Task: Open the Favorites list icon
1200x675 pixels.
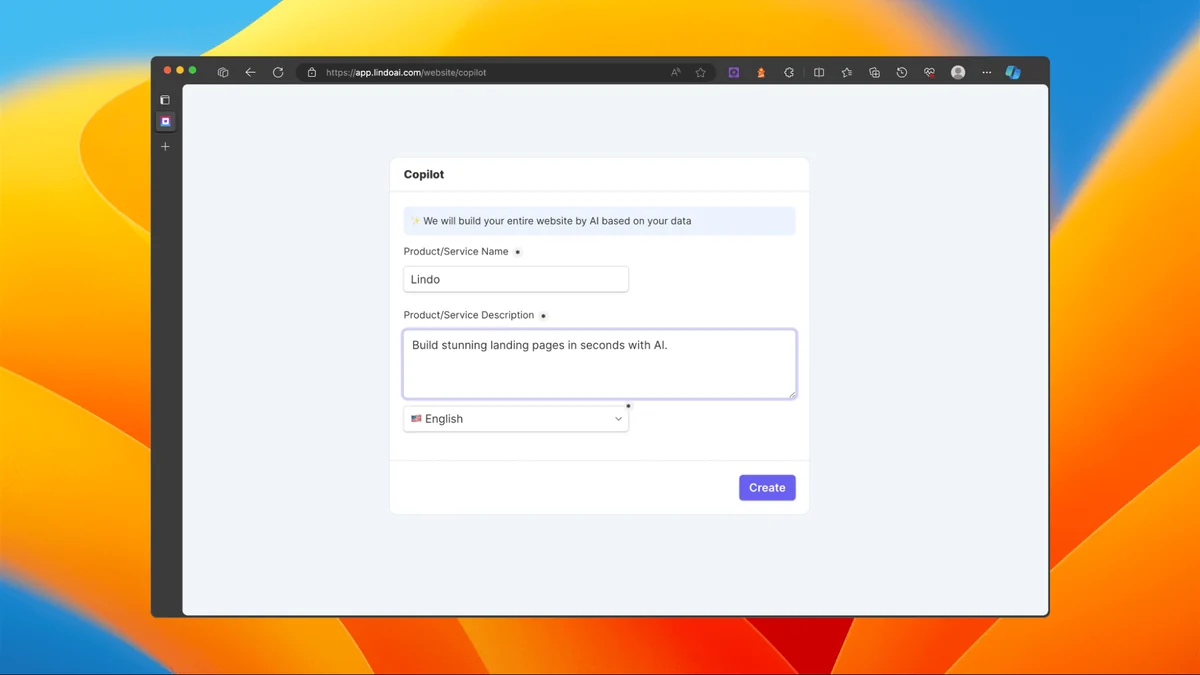Action: (x=847, y=72)
